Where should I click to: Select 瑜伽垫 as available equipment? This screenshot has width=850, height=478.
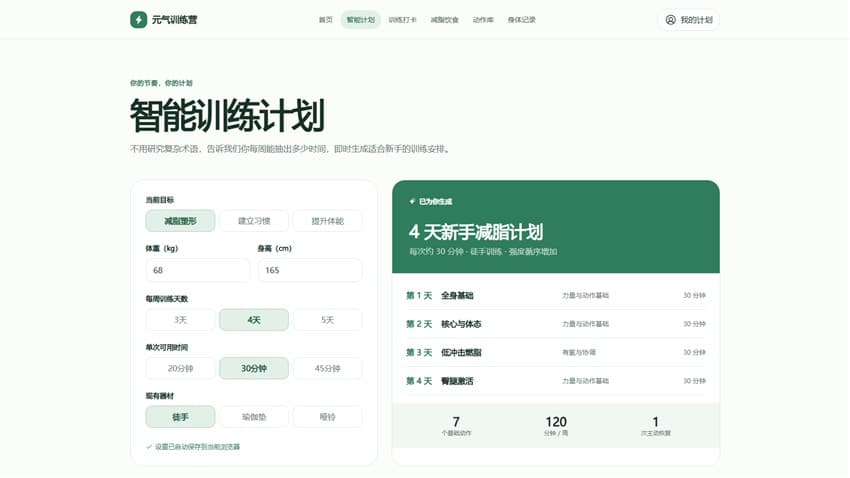click(254, 417)
